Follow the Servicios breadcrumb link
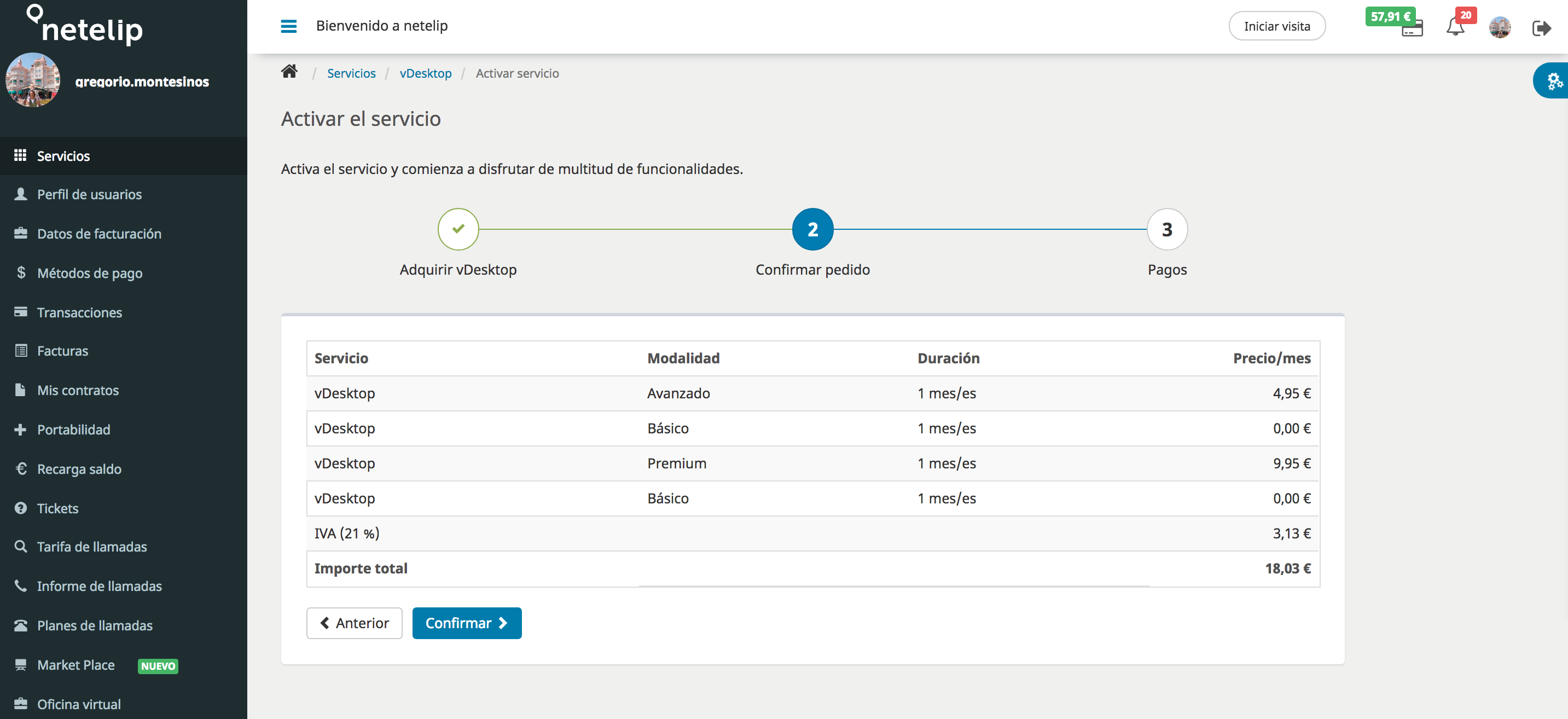 pos(351,73)
